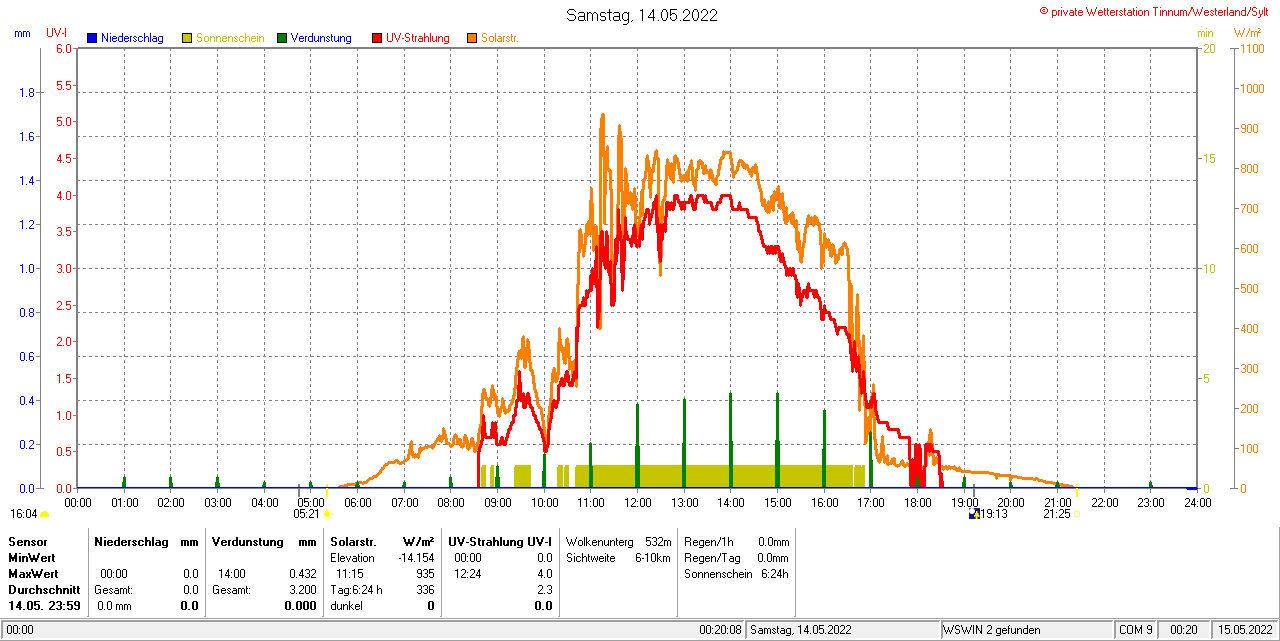Click the UV-Strahlung UV-I column header
Image resolution: width=1280 pixels, height=641 pixels.
[500, 541]
